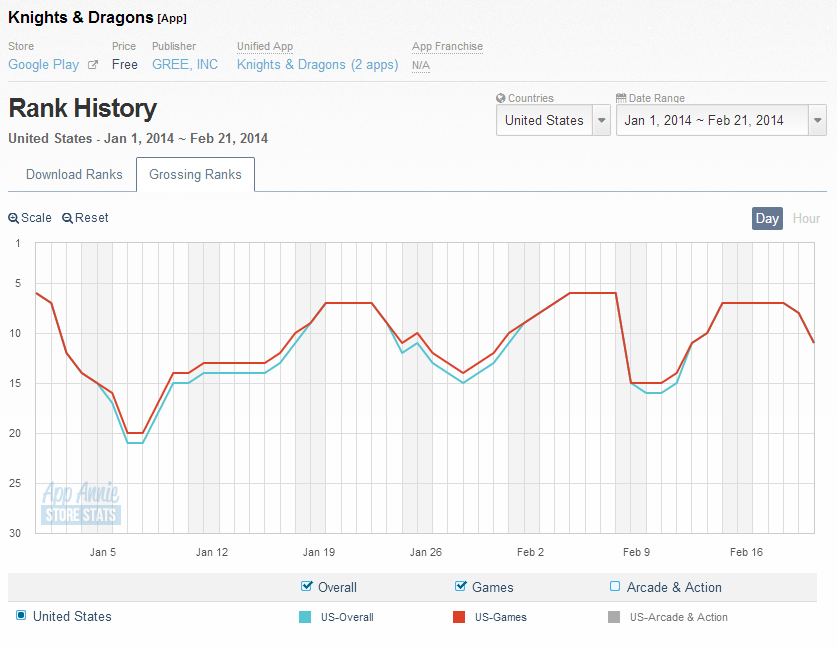
Task: Click the United States legend row label
Action: (72, 617)
